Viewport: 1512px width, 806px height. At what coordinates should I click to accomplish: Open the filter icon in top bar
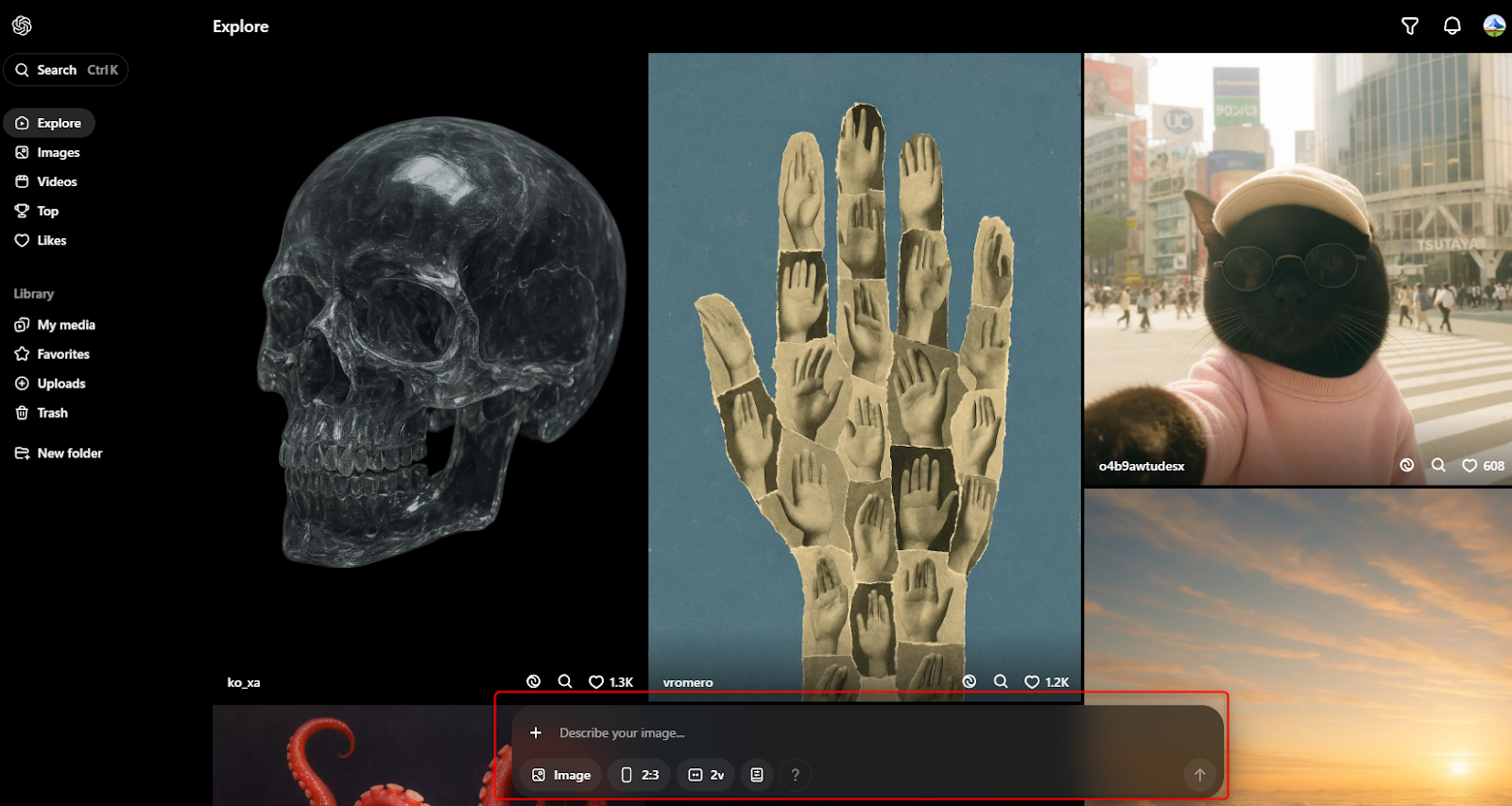pyautogui.click(x=1409, y=26)
